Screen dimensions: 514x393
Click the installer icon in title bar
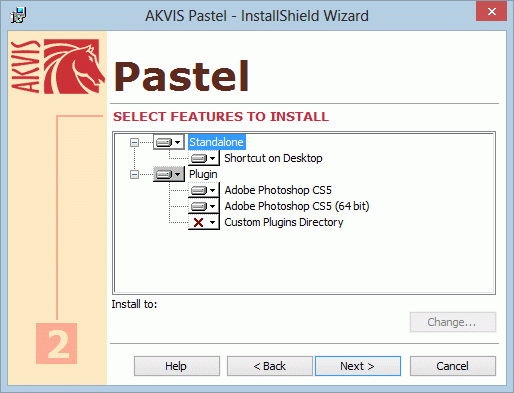click(18, 15)
